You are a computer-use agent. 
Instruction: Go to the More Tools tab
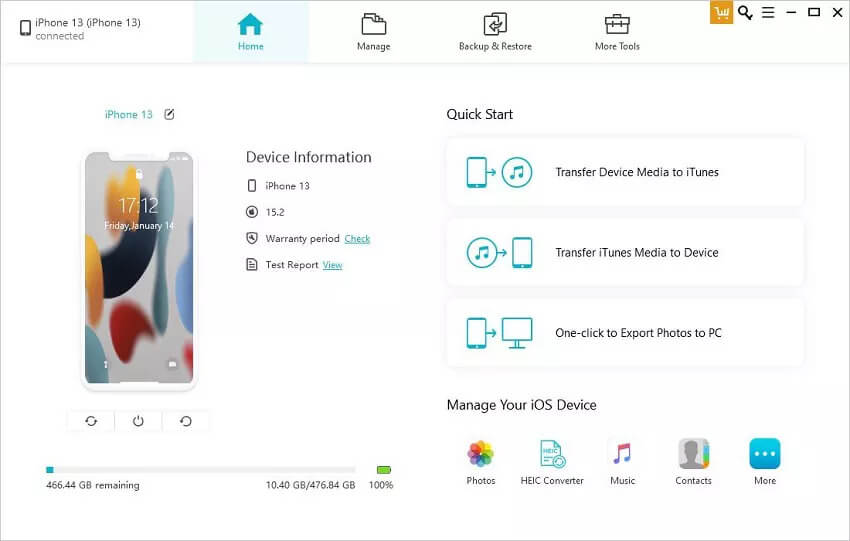click(x=617, y=33)
